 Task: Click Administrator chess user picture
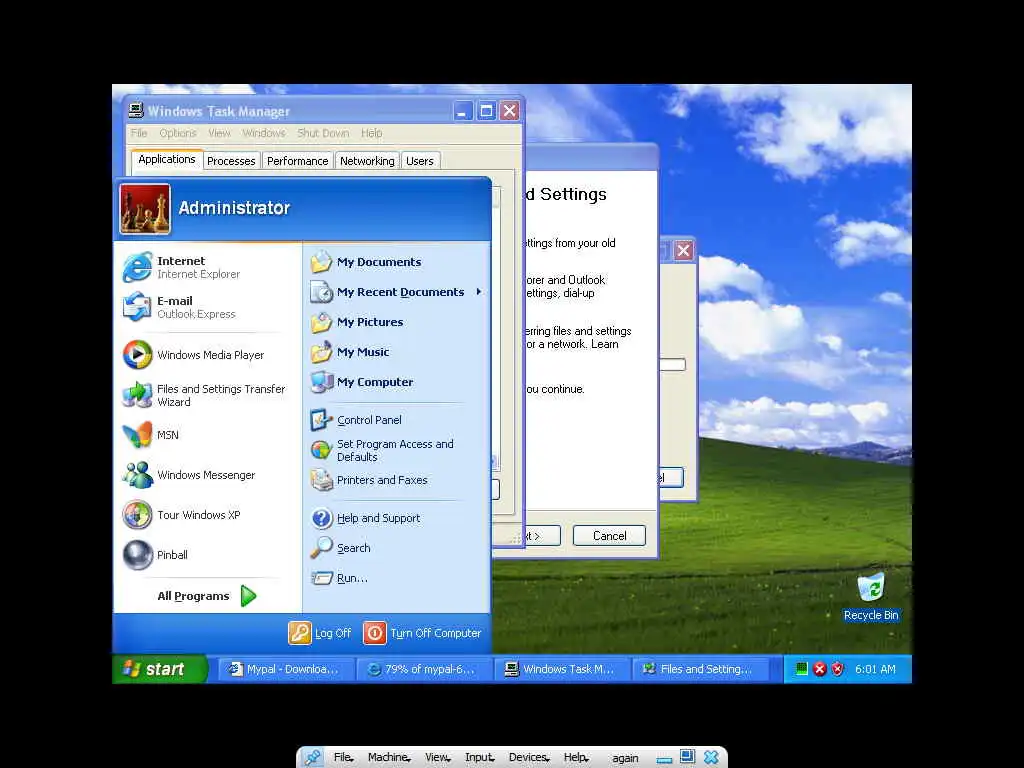point(145,208)
